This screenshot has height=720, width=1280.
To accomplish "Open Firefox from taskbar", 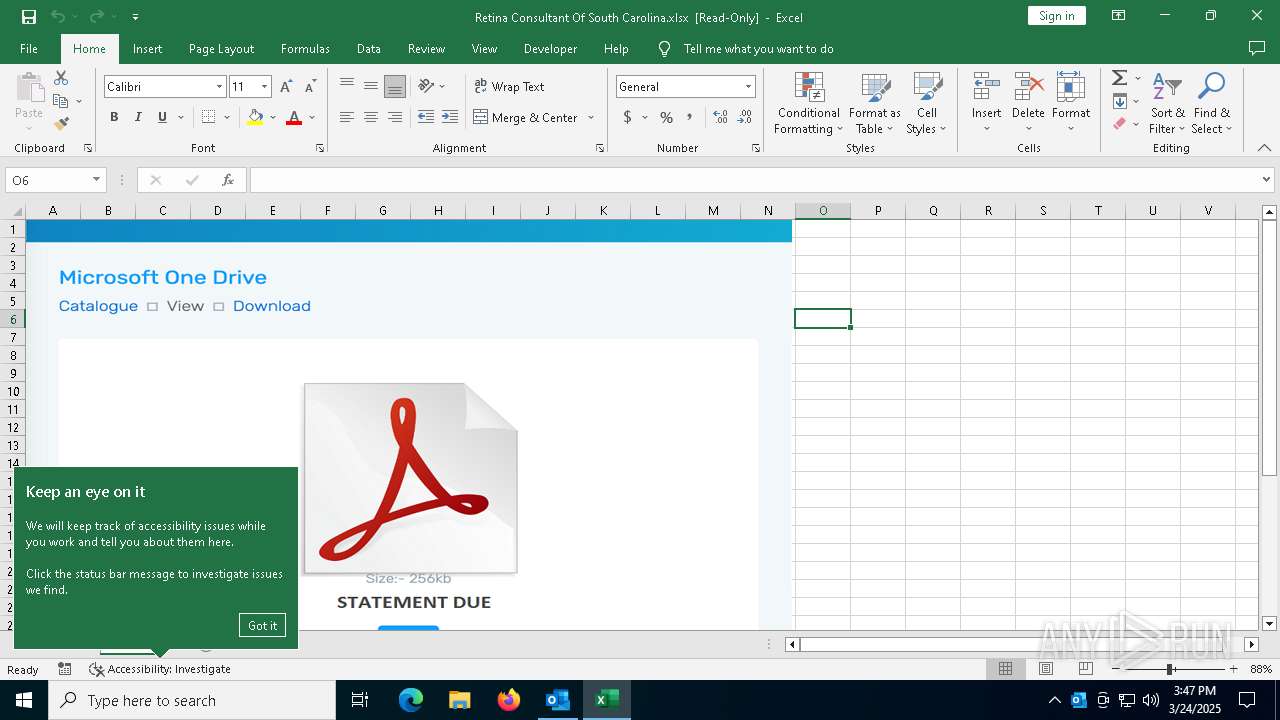I will (509, 700).
